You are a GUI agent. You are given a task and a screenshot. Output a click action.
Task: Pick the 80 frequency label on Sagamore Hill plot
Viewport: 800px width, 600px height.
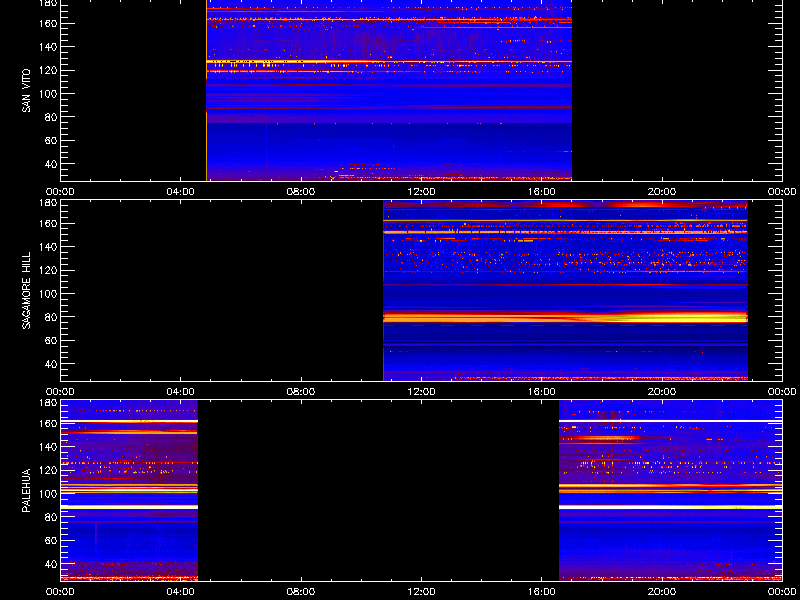[50, 317]
